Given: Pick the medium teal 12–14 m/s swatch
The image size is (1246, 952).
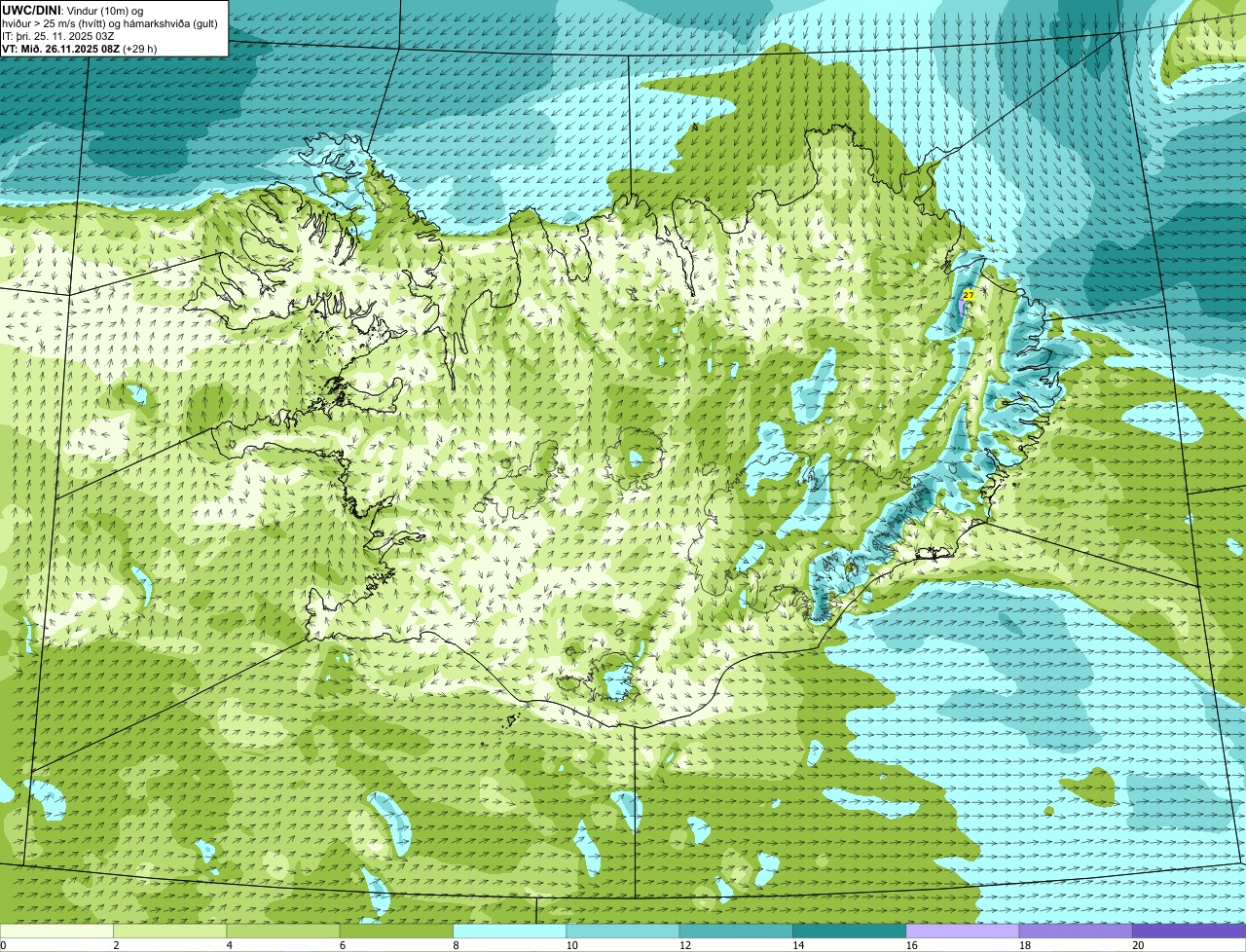Looking at the screenshot, I should tap(736, 931).
